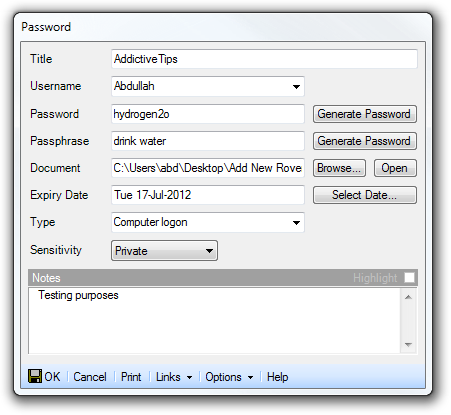Image resolution: width=451 pixels, height=415 pixels.
Task: Open the Sensitivity dropdown set to Private
Action: [164, 250]
